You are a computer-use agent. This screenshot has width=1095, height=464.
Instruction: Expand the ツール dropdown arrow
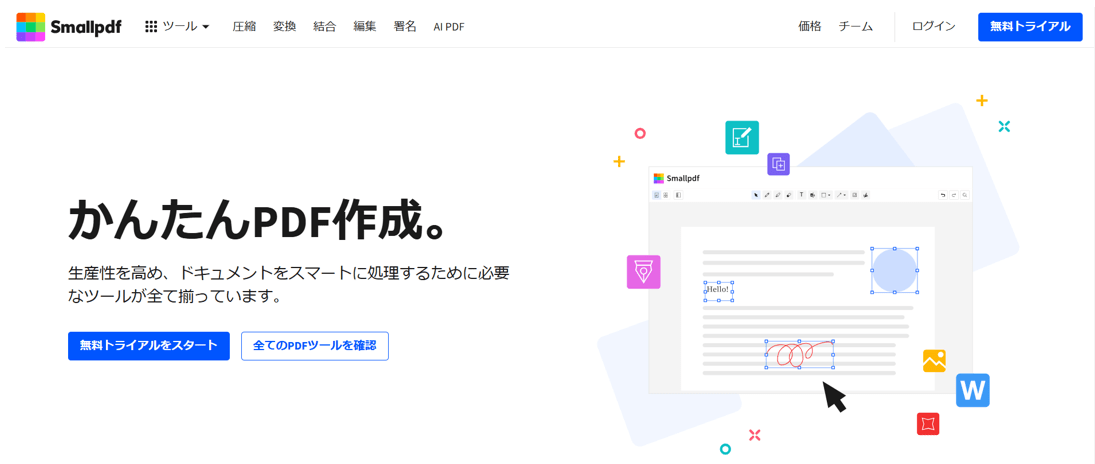coord(205,27)
